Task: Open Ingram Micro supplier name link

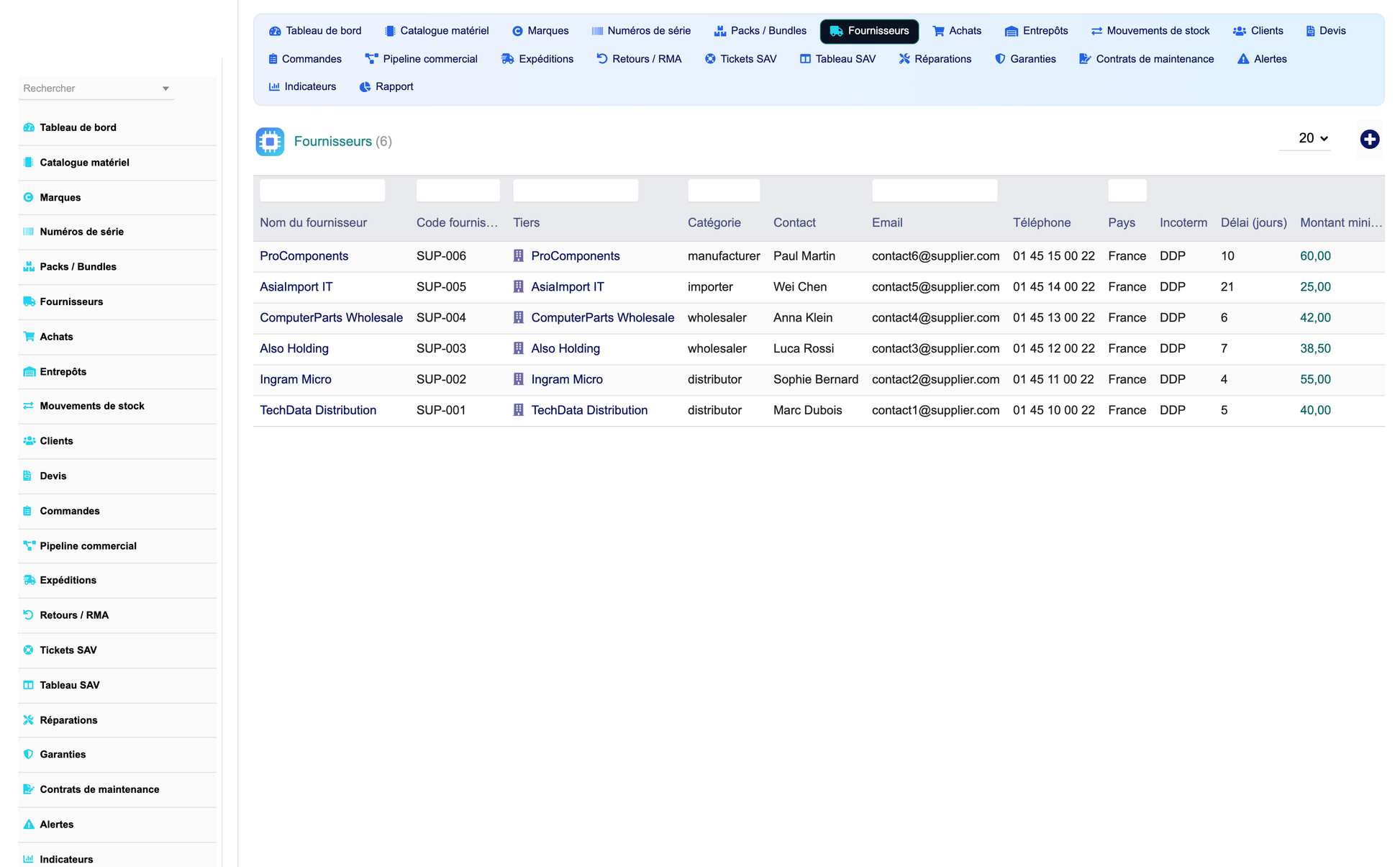Action: click(x=295, y=379)
